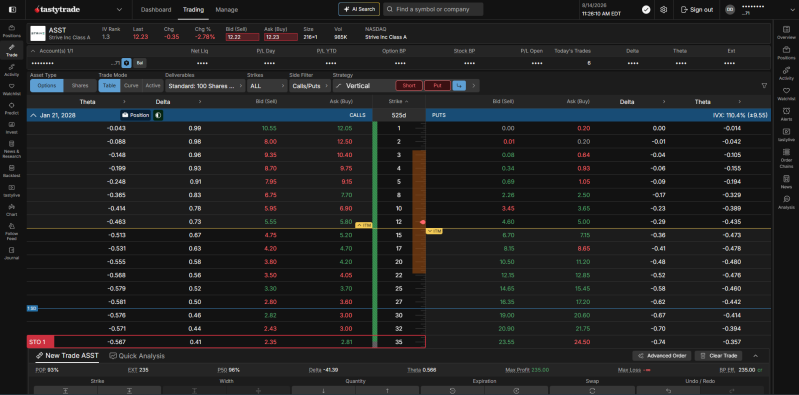Open Predict in the left sidebar
Viewport: 799px width, 395px height.
[11, 108]
